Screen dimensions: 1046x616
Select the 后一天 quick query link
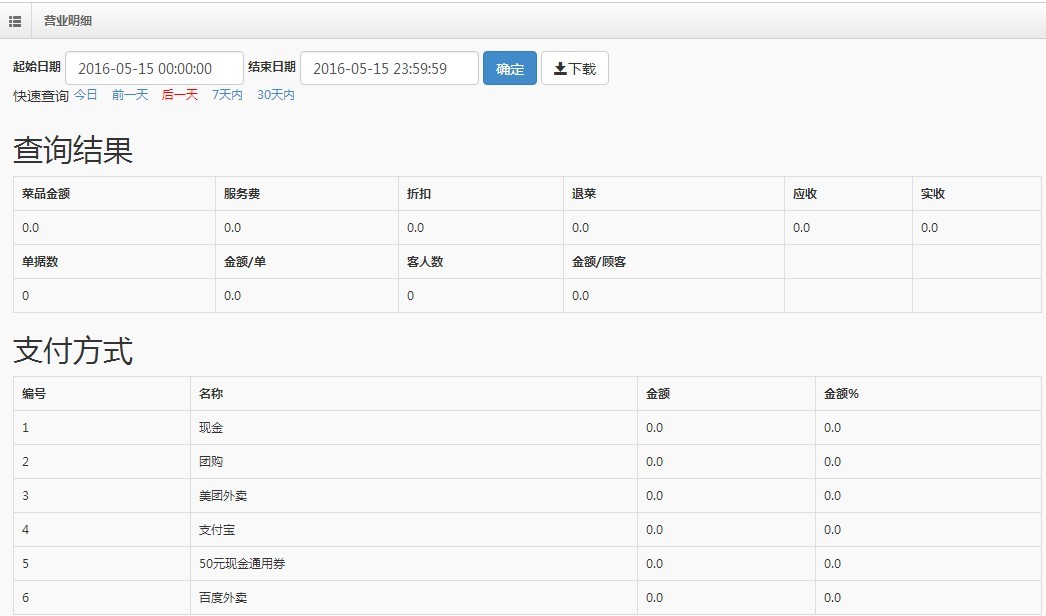(179, 95)
